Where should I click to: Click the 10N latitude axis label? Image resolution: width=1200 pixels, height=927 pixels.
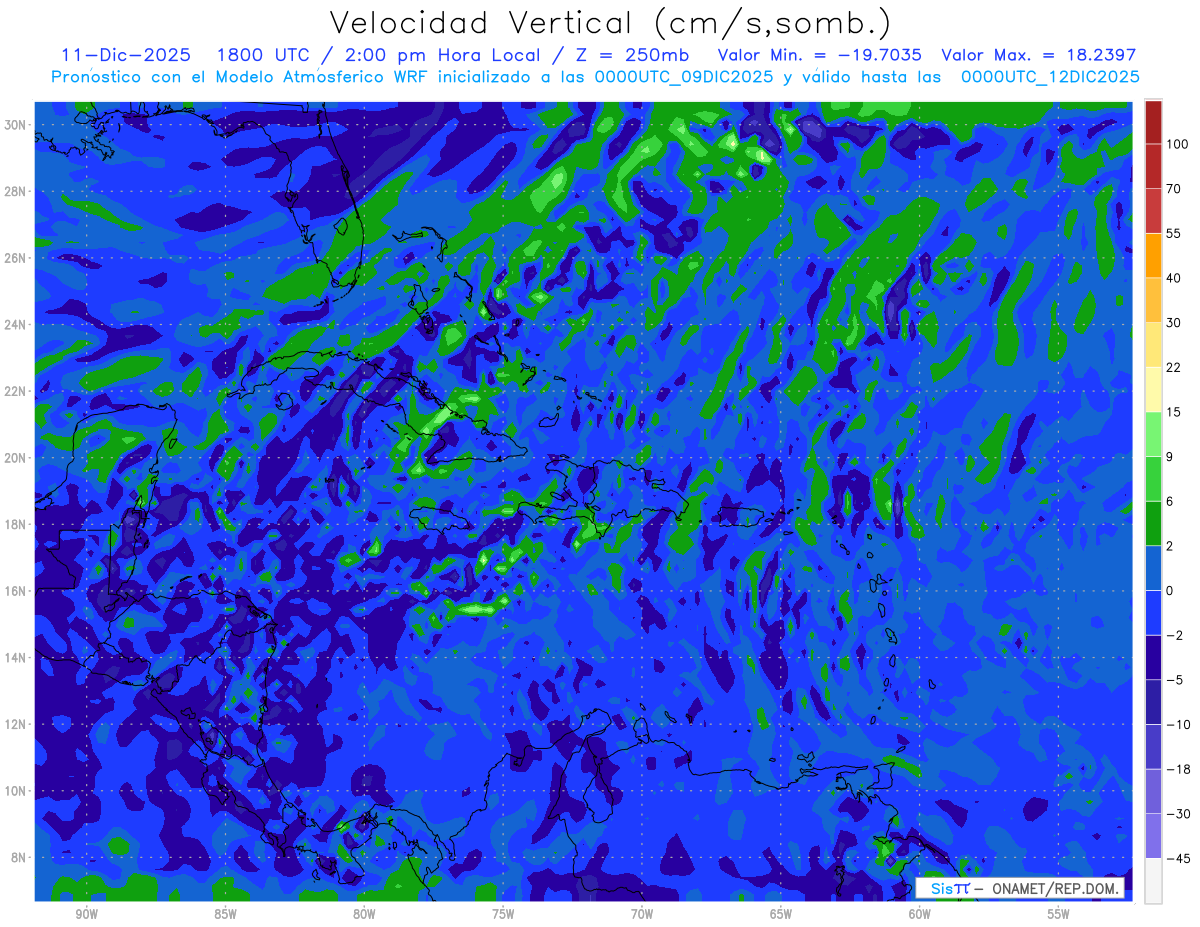click(17, 791)
